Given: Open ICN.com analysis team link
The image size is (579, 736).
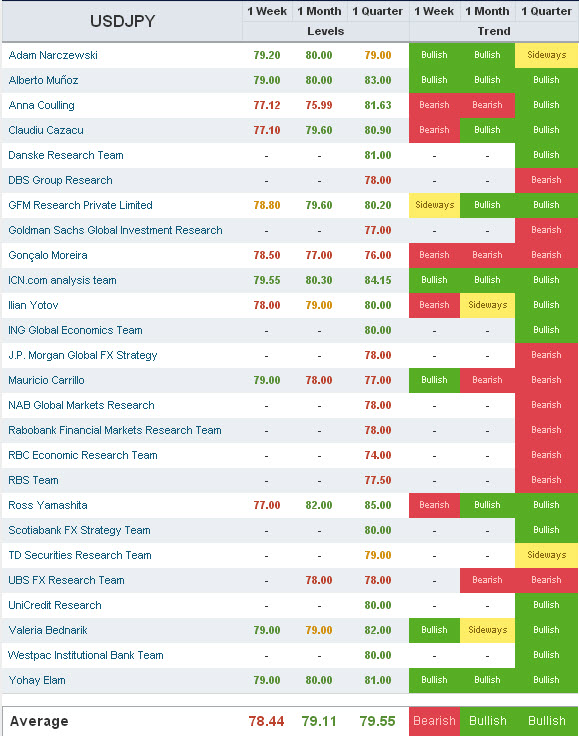Looking at the screenshot, I should tap(62, 280).
